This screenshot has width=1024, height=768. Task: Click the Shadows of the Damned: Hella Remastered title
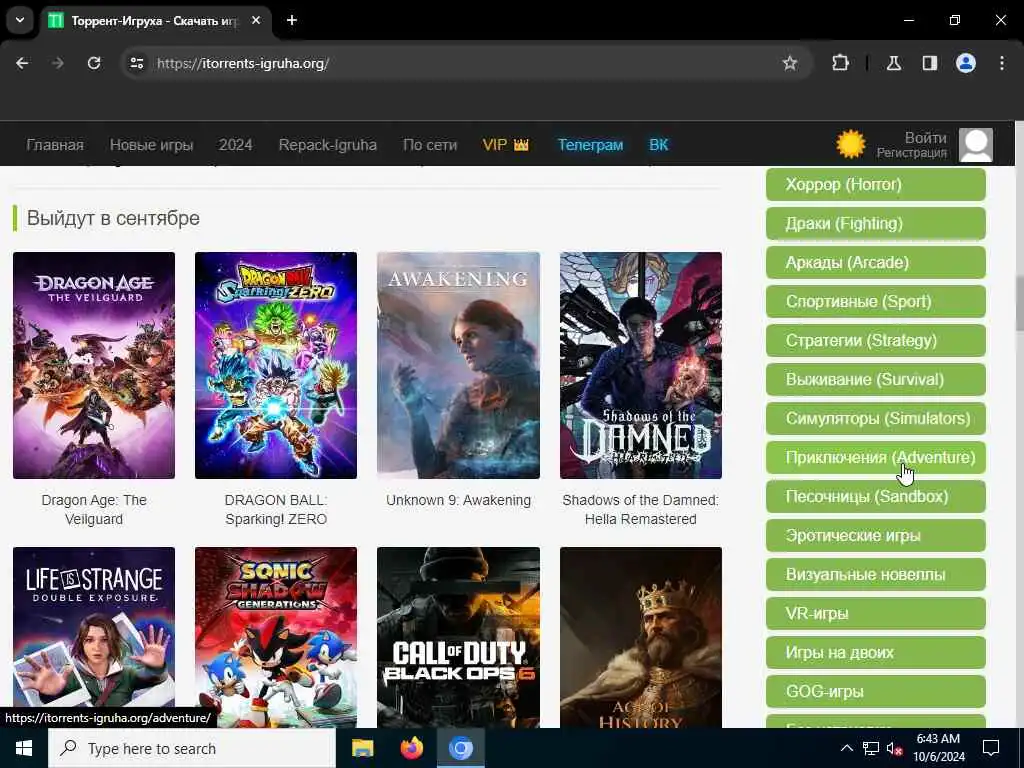pyautogui.click(x=641, y=509)
